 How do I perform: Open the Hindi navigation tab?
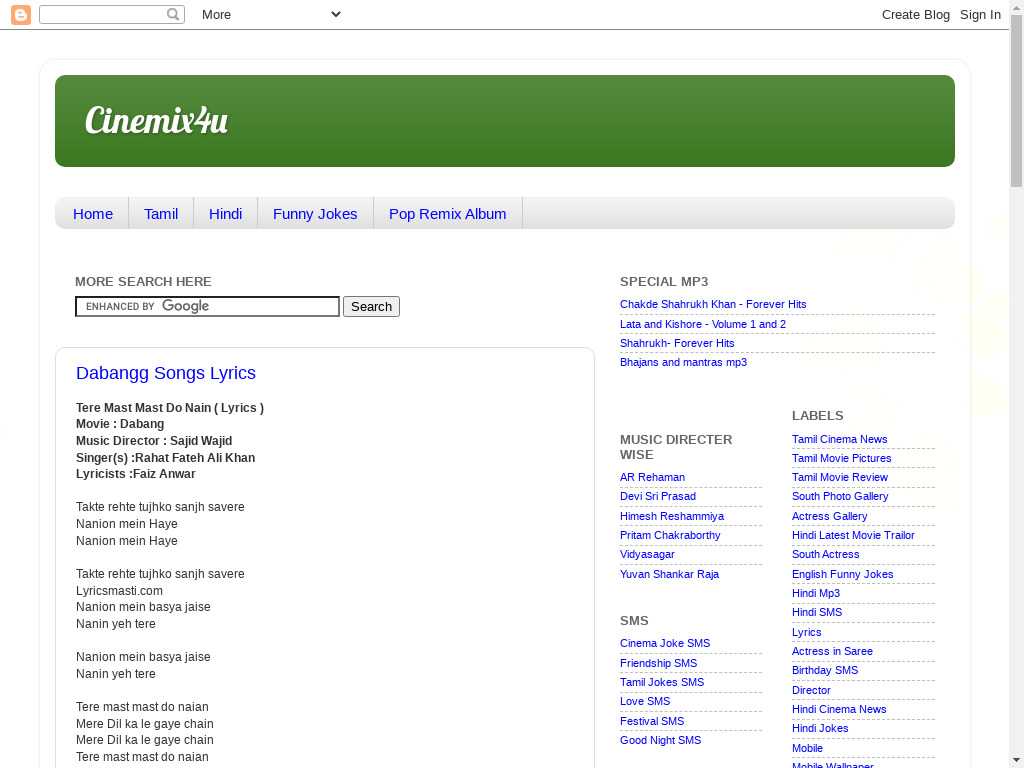(x=225, y=213)
